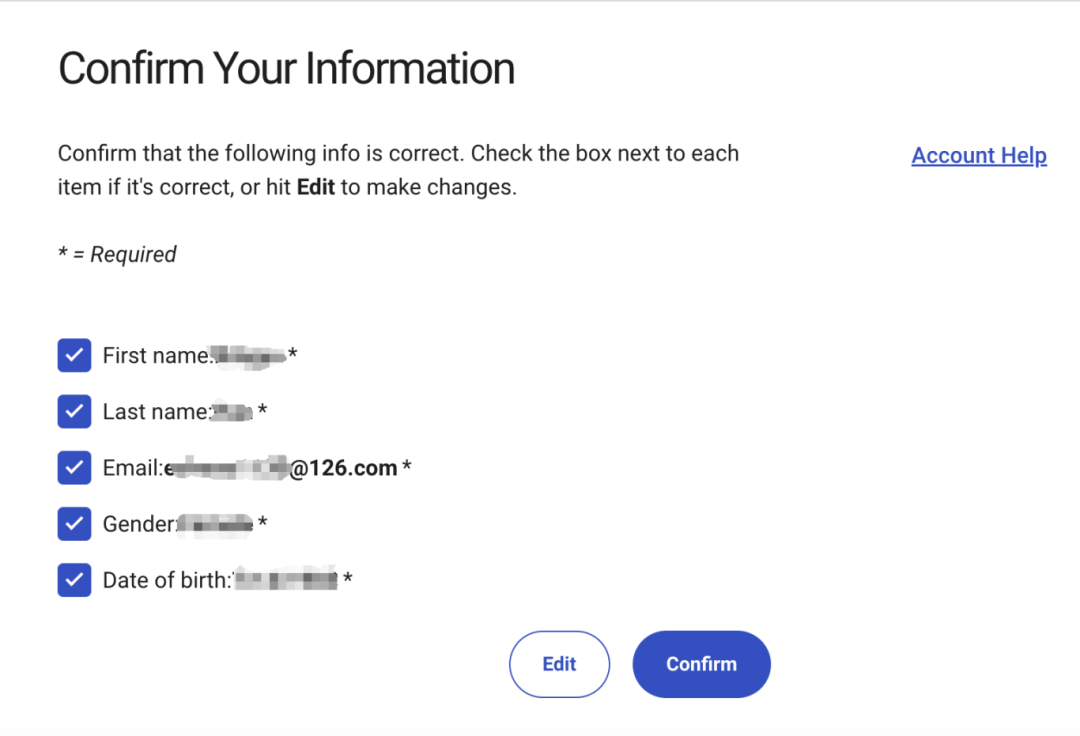Uncheck the Last name checkbox
The width and height of the screenshot is (1080, 736).
(75, 411)
